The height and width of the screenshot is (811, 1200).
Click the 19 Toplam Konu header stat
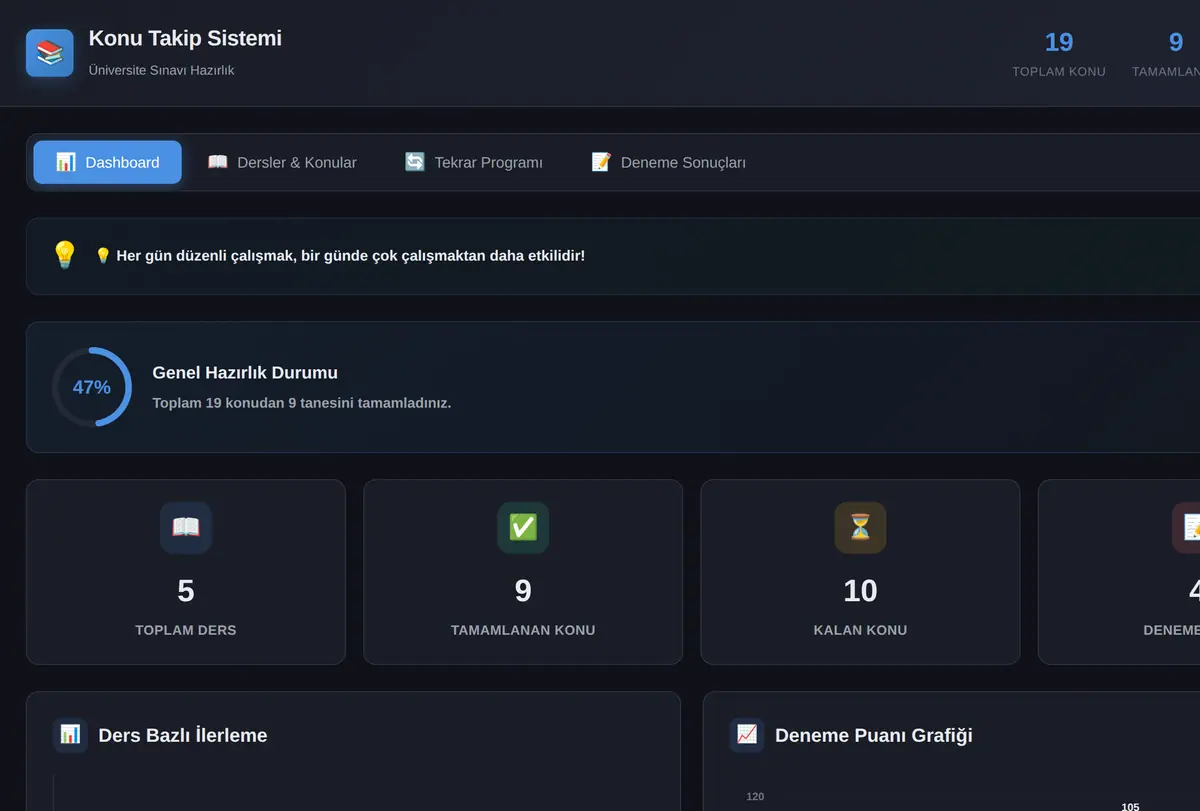[x=1059, y=54]
